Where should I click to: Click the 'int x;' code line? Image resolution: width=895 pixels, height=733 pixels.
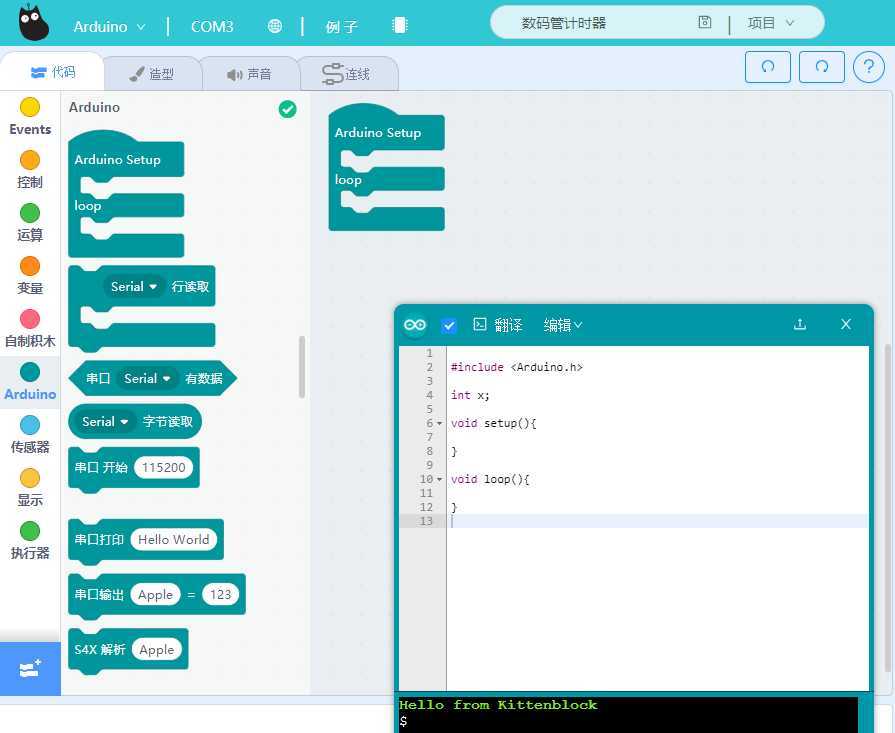[470, 395]
